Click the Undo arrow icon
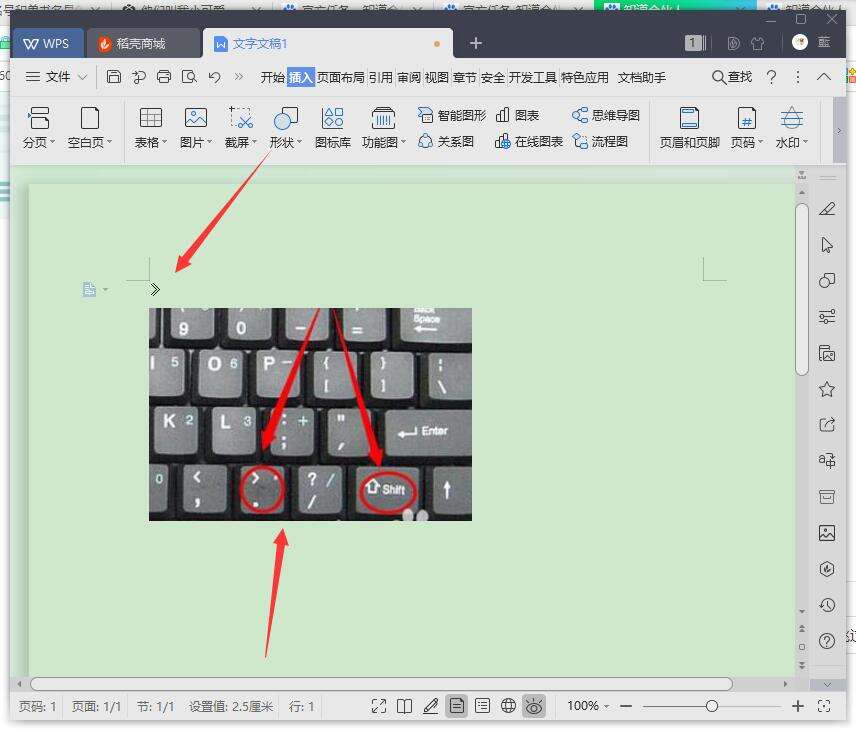Screen dimensions: 856x730 (215, 77)
